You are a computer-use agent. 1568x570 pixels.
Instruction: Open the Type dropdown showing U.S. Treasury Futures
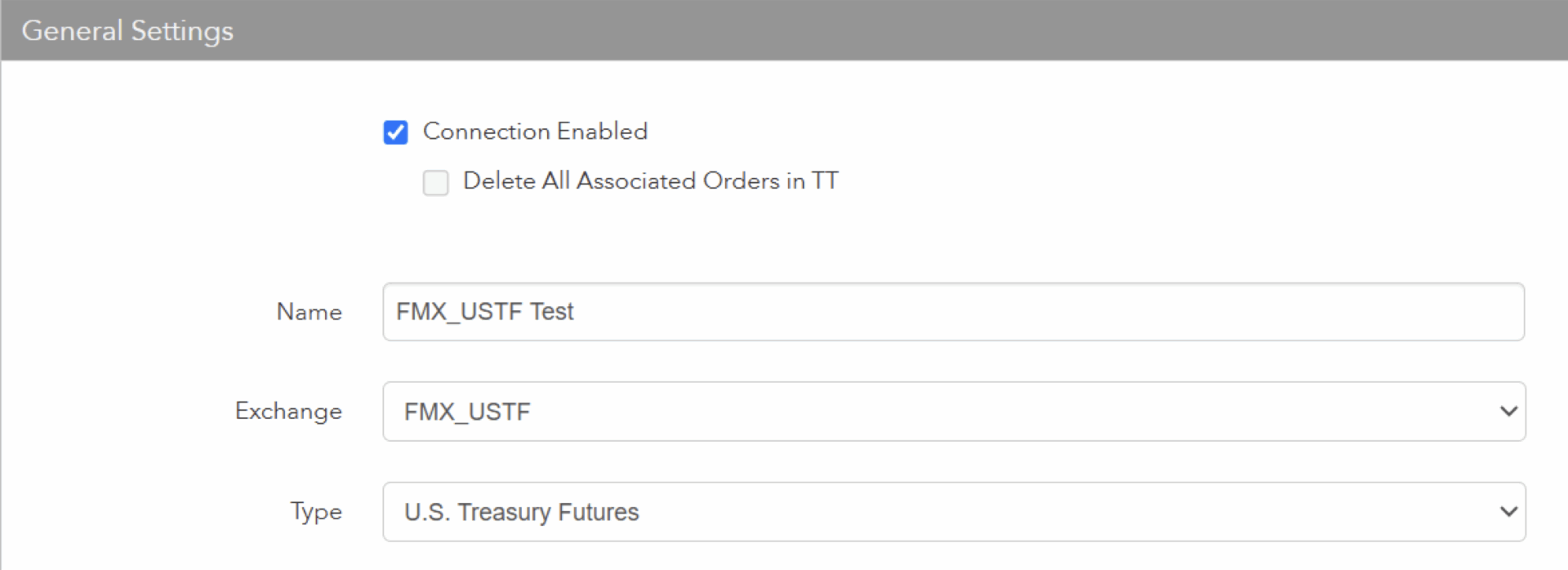[x=954, y=512]
